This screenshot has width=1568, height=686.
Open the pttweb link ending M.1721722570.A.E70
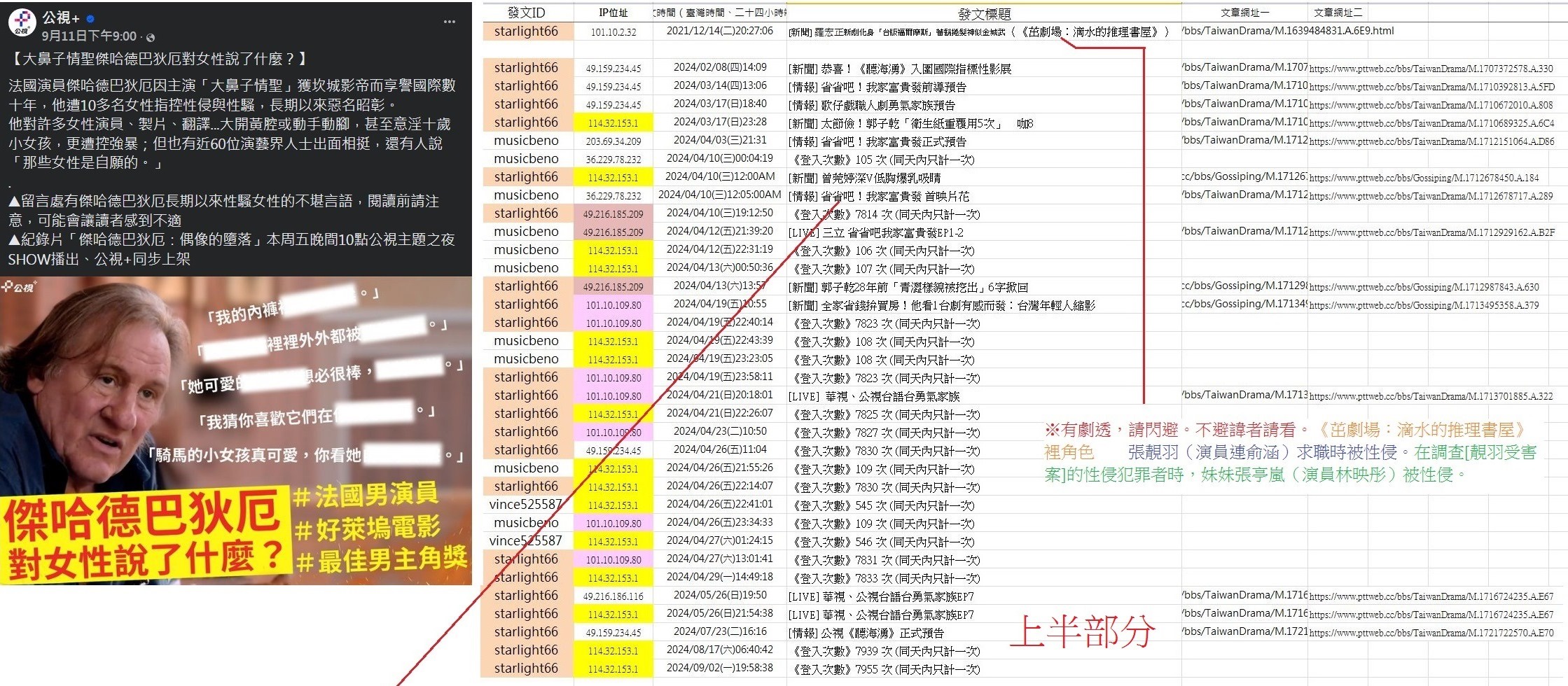(1431, 633)
